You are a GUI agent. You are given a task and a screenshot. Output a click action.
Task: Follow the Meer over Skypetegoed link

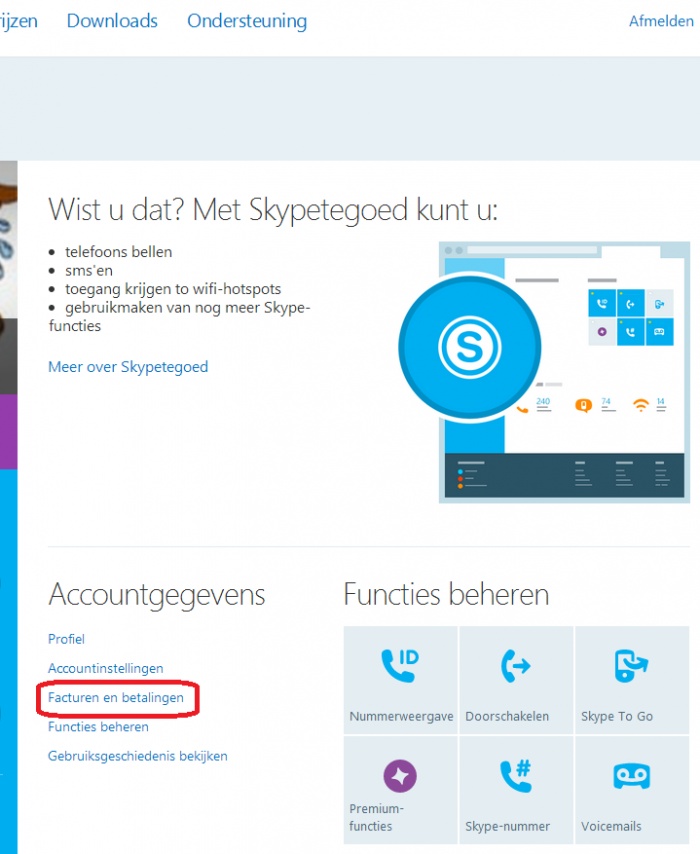coord(128,367)
